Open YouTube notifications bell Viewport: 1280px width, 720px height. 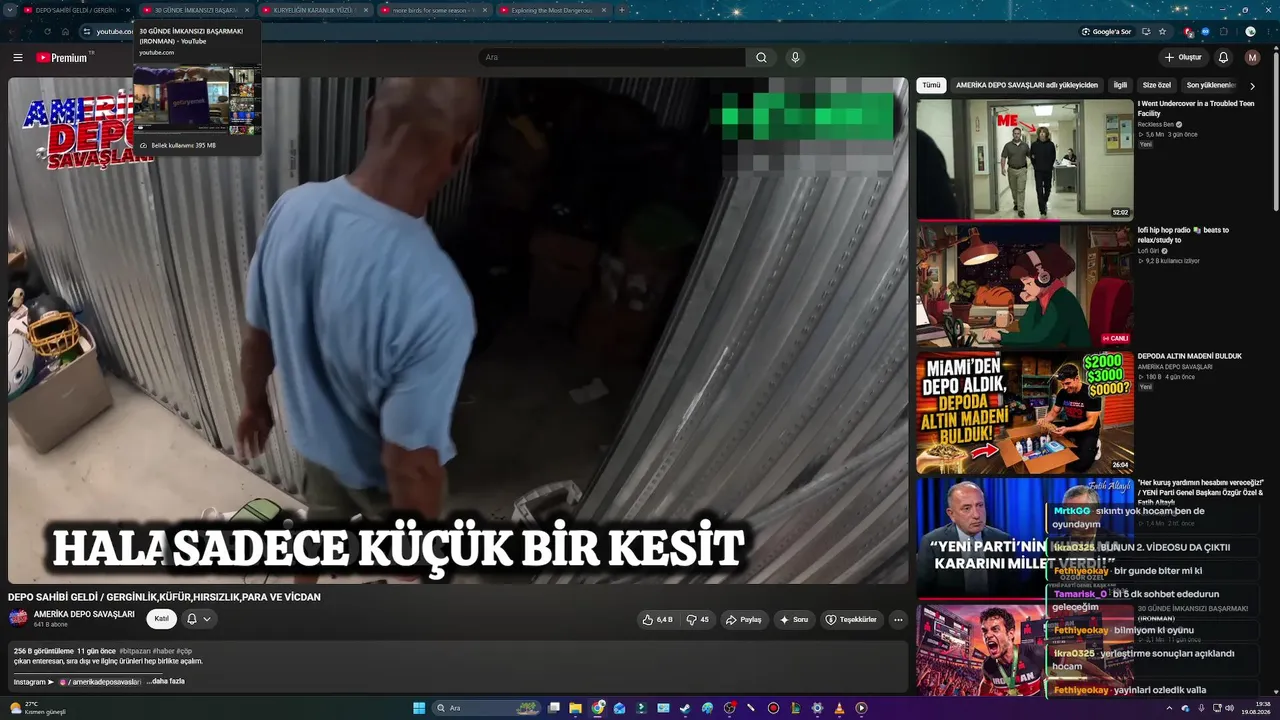tap(1223, 57)
